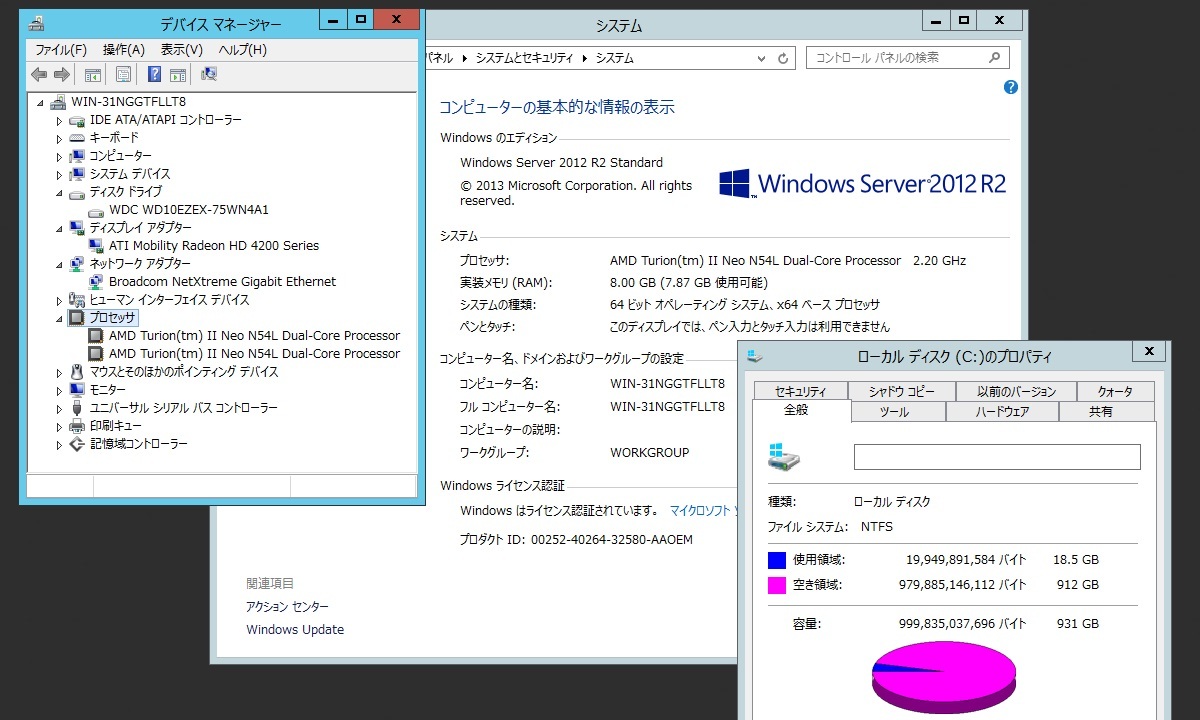Open the ファイル(F) menu
Screen dimensions: 1200x720
pos(61,50)
